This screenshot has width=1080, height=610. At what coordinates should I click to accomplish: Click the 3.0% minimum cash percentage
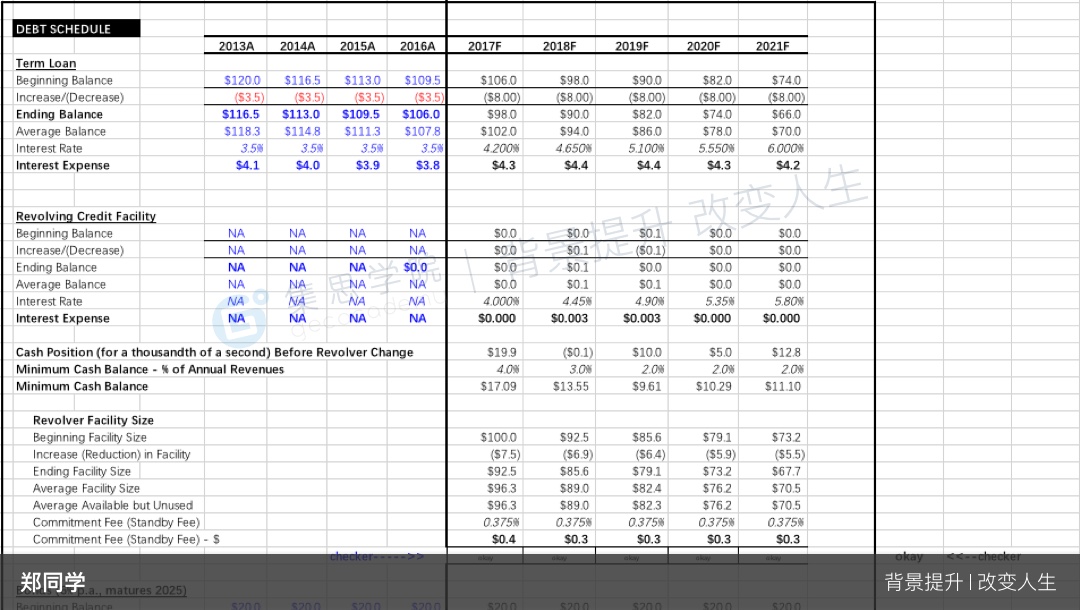pyautogui.click(x=581, y=370)
